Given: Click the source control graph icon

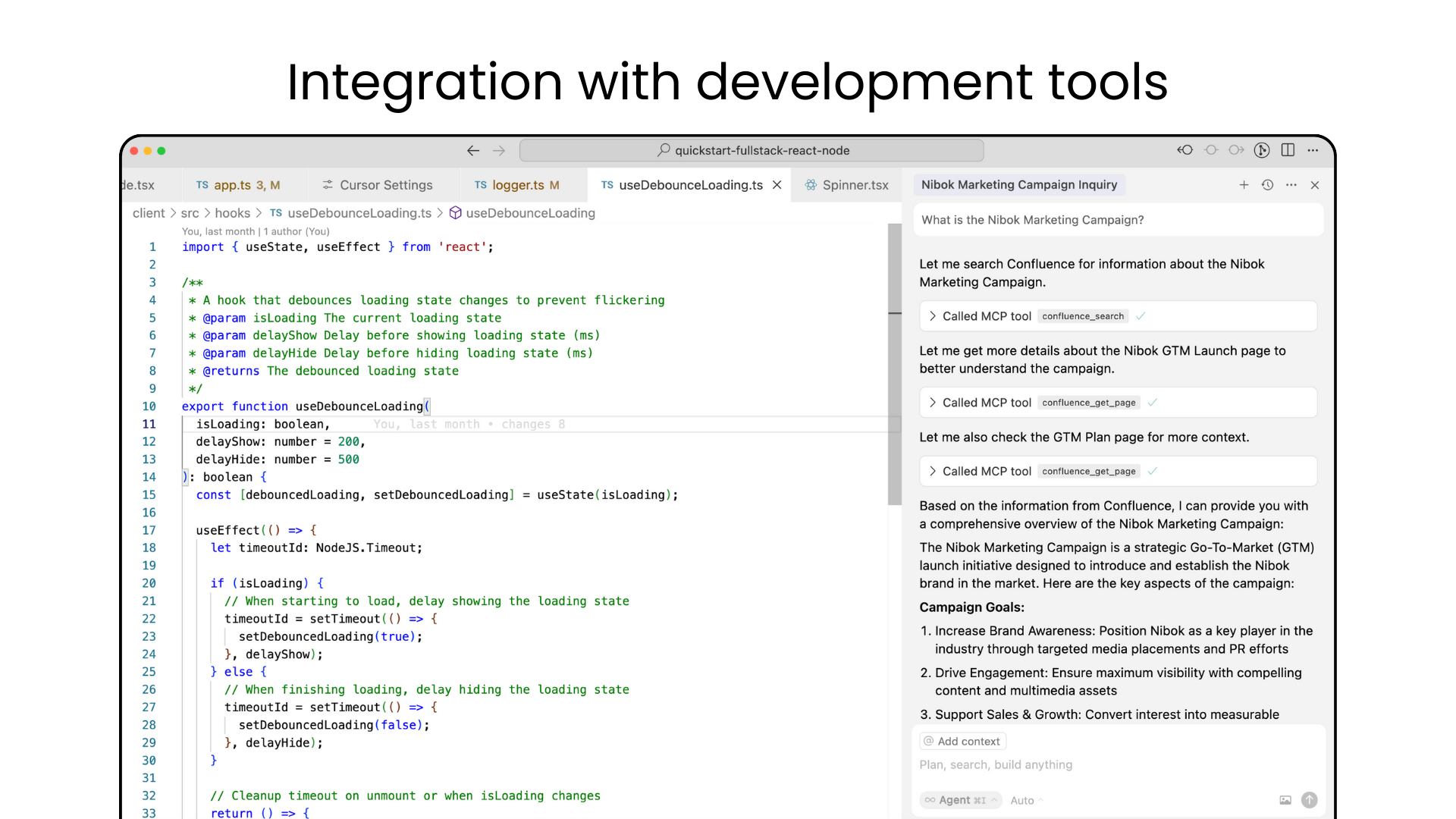Looking at the screenshot, I should (1262, 150).
